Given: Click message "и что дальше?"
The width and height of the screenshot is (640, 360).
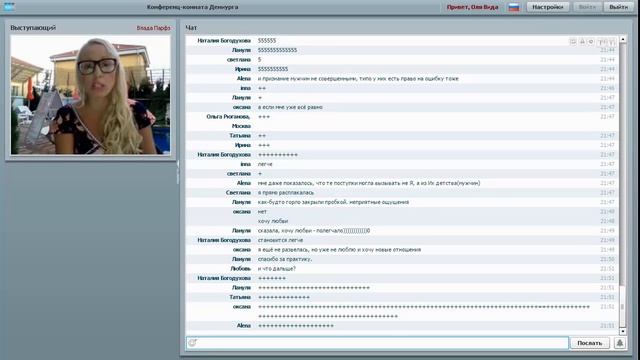Looking at the screenshot, I should point(277,269).
